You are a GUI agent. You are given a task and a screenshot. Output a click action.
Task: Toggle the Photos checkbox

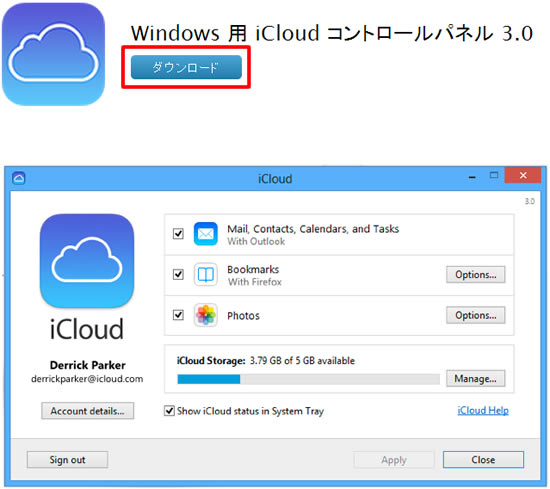pyautogui.click(x=178, y=315)
